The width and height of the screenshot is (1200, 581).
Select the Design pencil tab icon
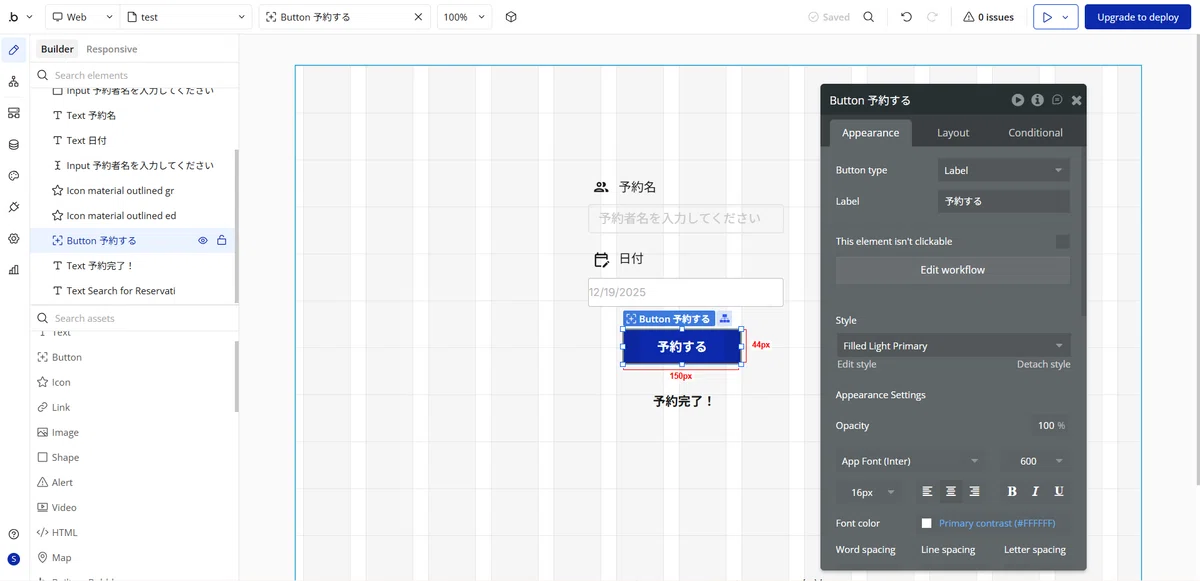(13, 49)
